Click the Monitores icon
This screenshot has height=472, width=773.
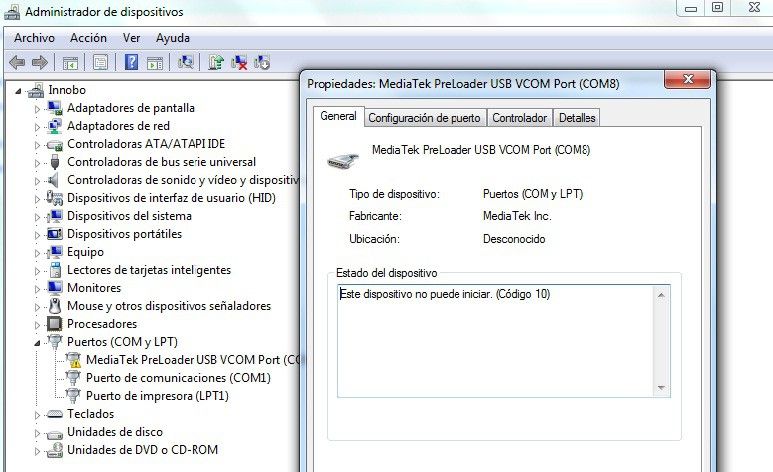click(54, 288)
